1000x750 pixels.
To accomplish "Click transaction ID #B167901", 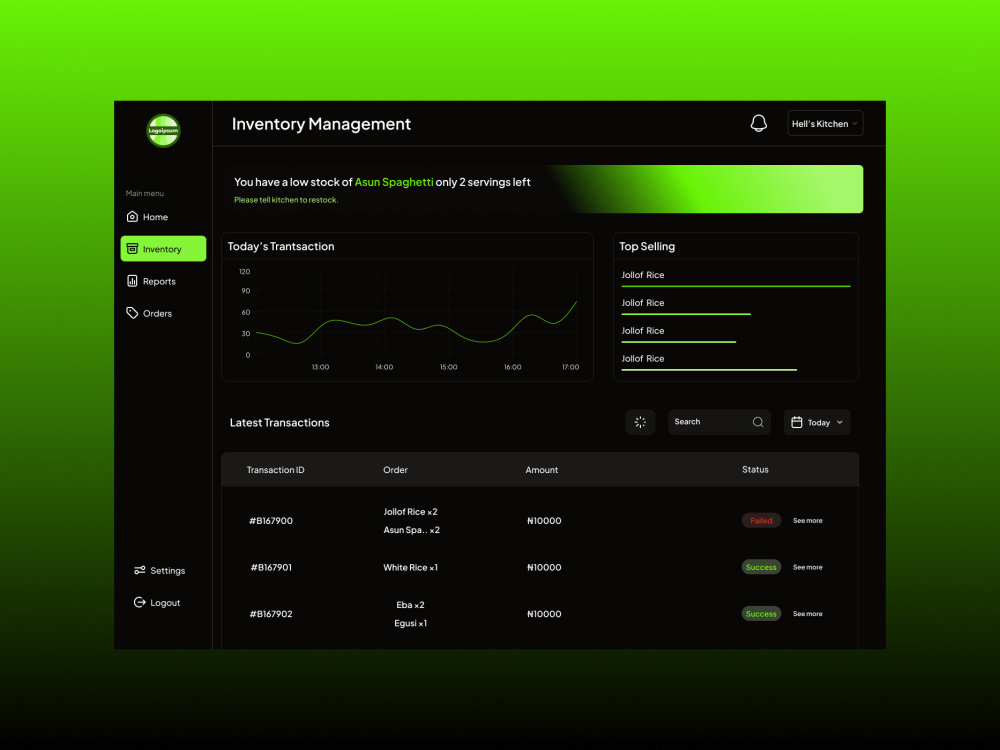I will (271, 567).
